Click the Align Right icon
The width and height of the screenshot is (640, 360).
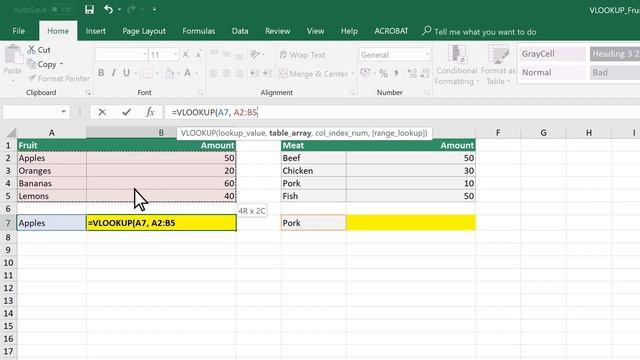point(240,73)
